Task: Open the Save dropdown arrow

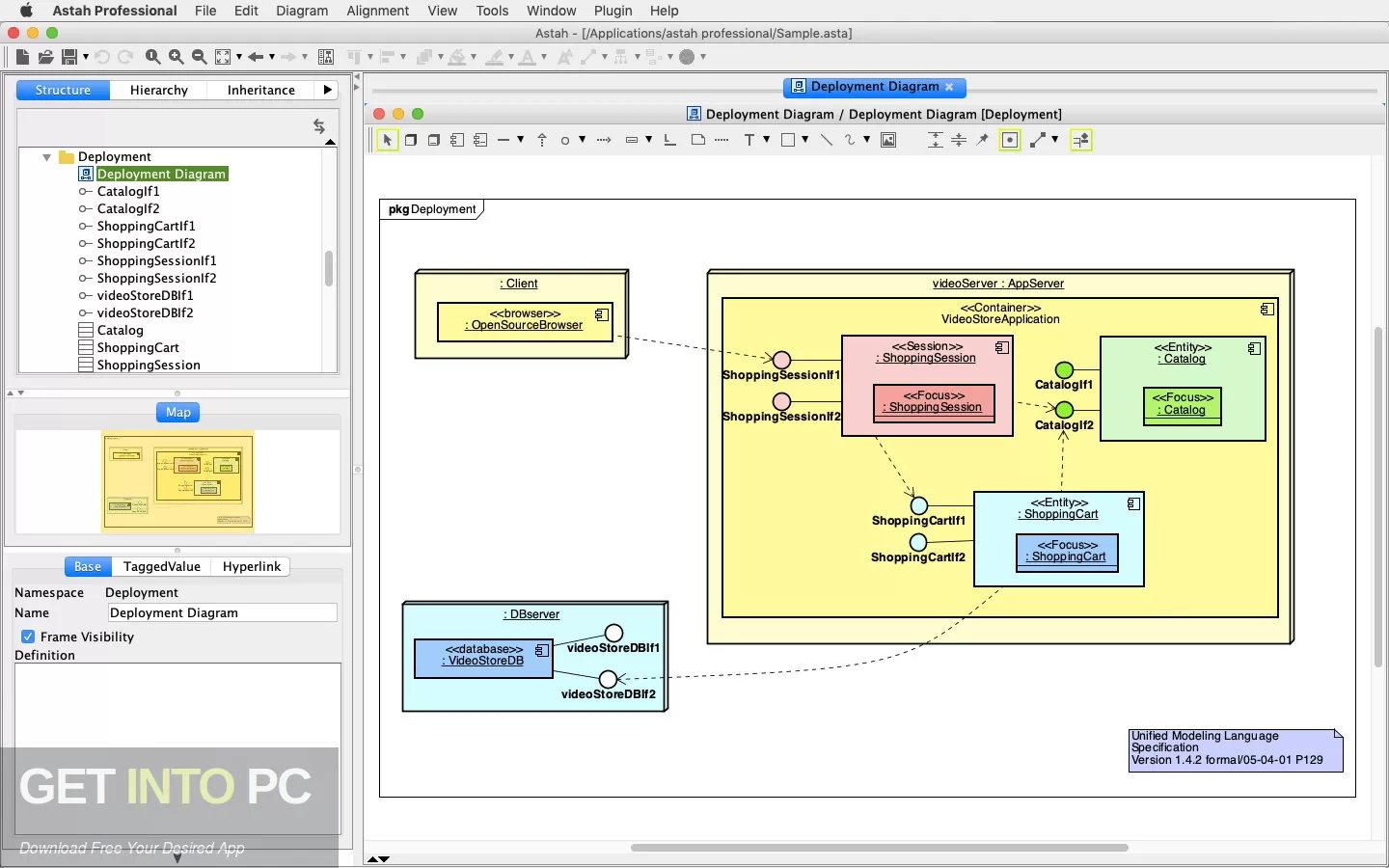Action: click(86, 57)
